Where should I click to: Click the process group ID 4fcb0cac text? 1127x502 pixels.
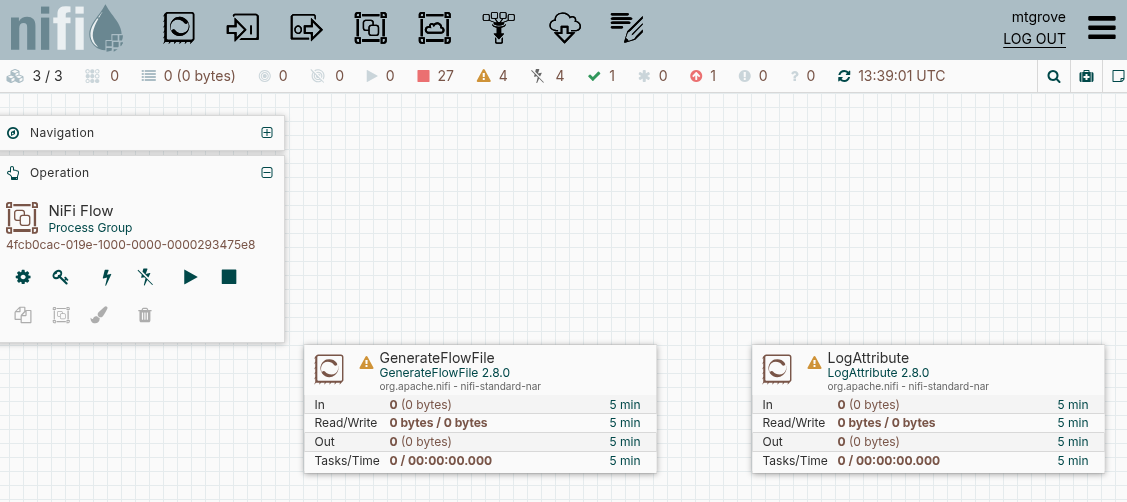pos(131,245)
